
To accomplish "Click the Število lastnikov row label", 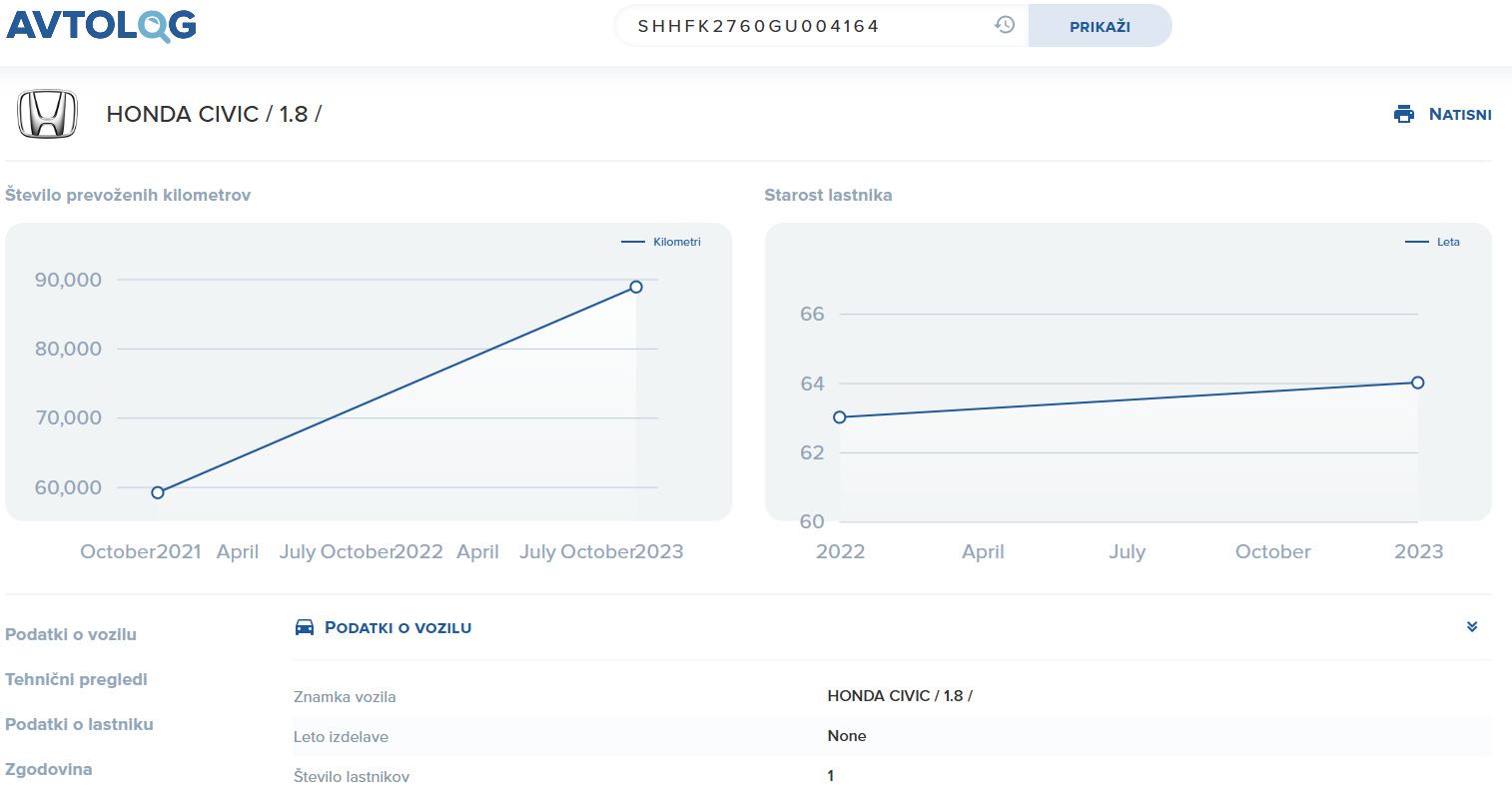I will [x=352, y=776].
